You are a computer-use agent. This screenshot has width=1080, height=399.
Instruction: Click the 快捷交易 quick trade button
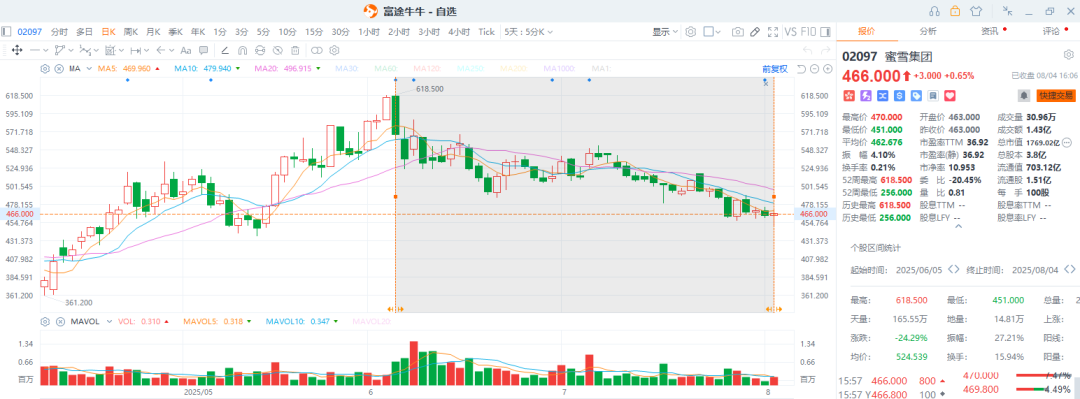pyautogui.click(x=1057, y=95)
